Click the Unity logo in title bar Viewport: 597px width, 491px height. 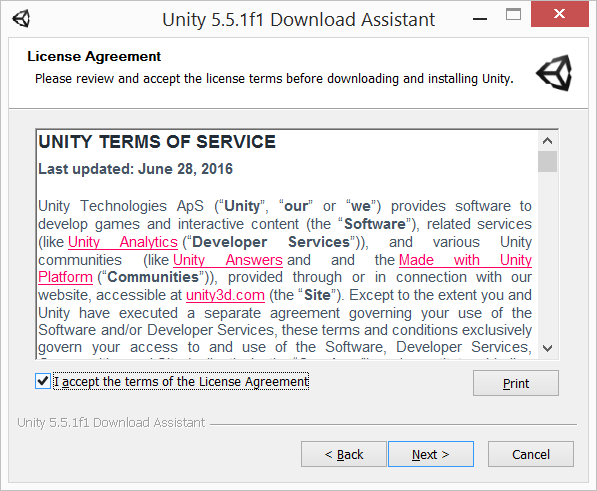coord(21,18)
